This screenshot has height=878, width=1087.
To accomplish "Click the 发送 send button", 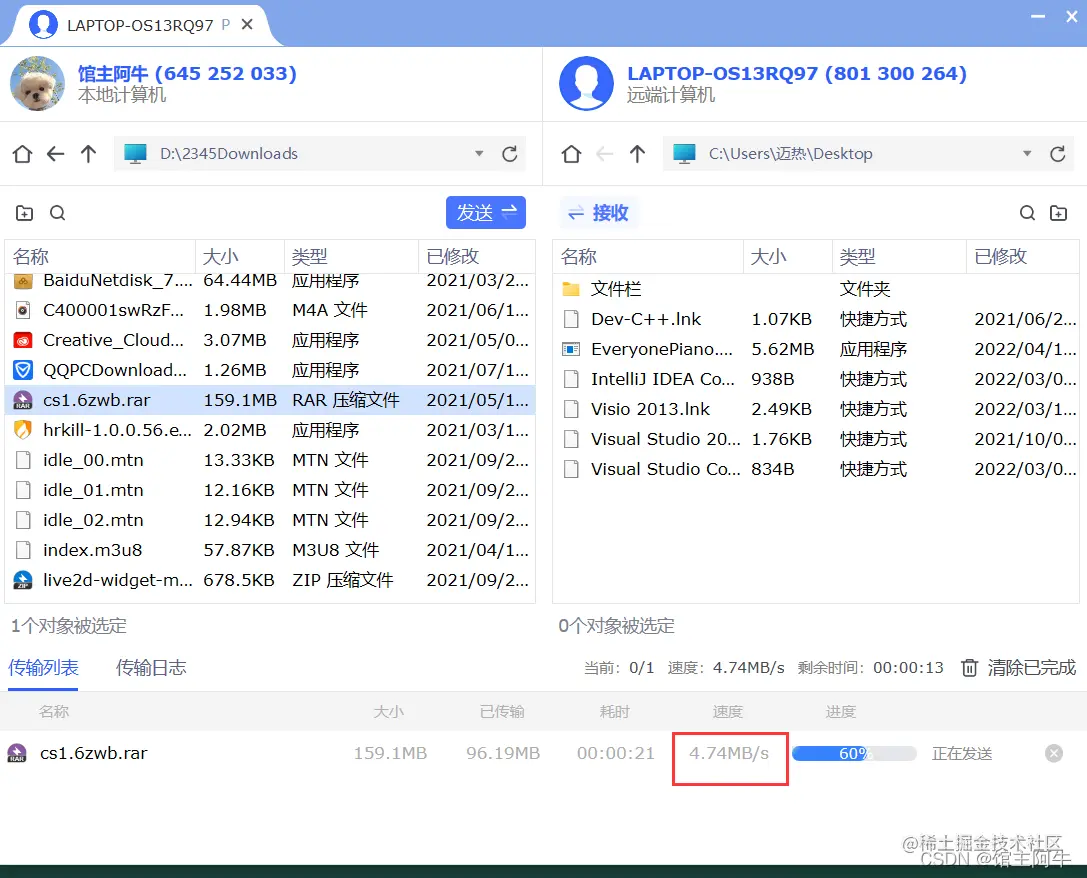I will tap(485, 212).
